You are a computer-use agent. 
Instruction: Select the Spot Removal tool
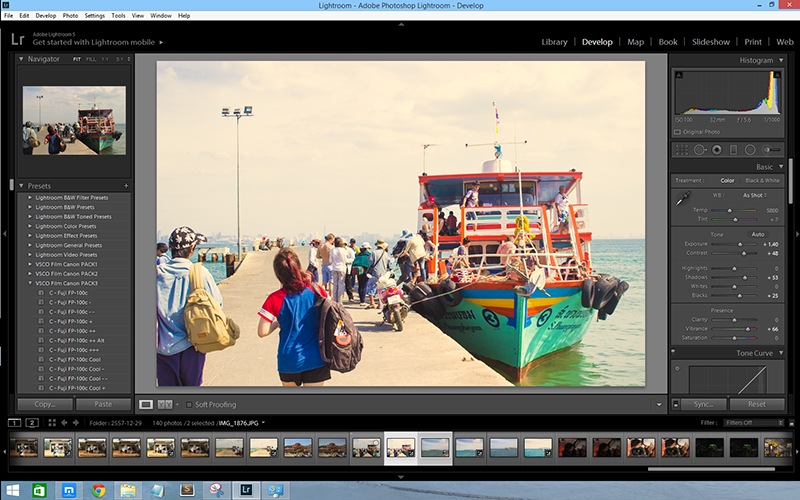pos(698,149)
